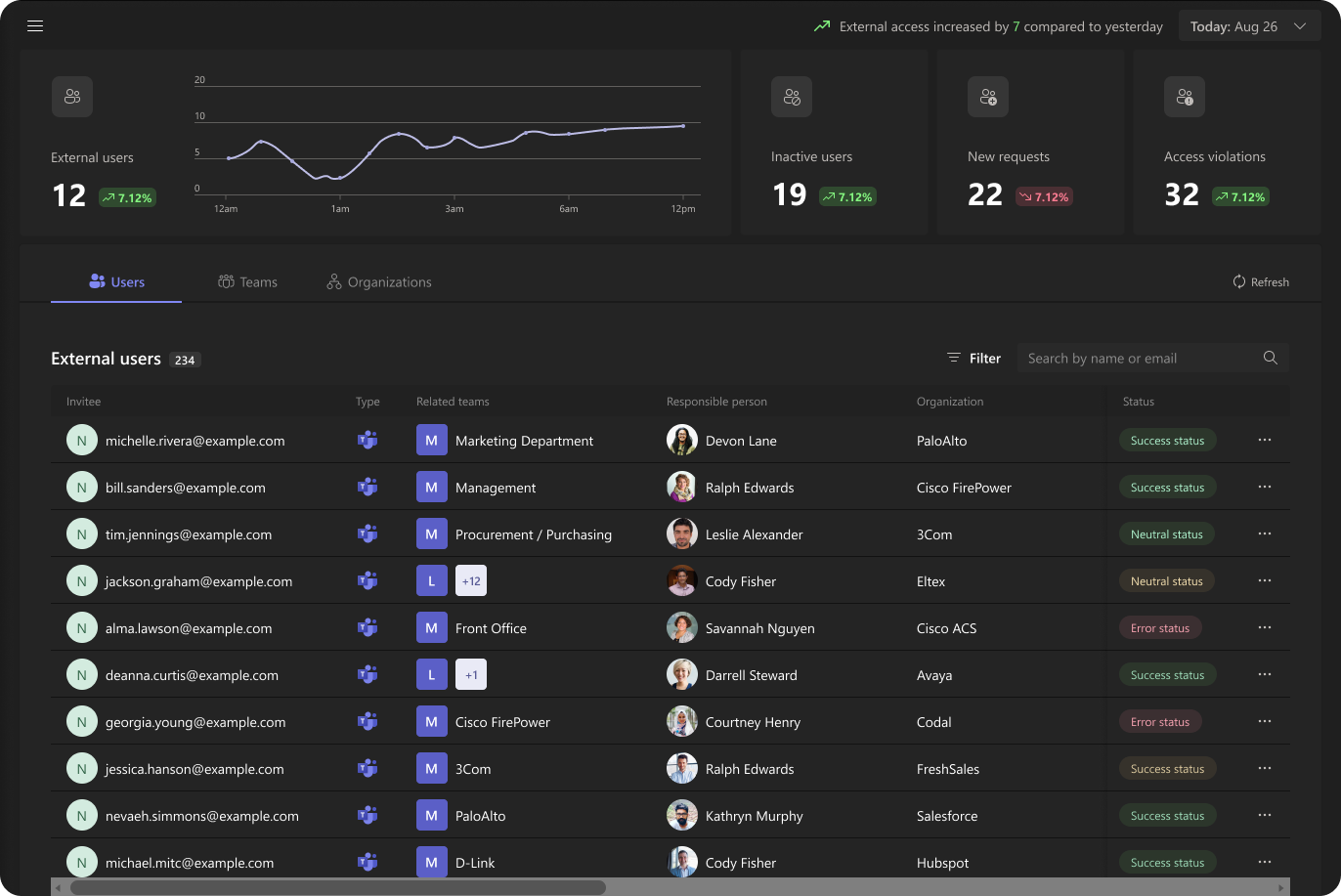
Task: Open more options for georgia.young row
Action: click(1265, 722)
